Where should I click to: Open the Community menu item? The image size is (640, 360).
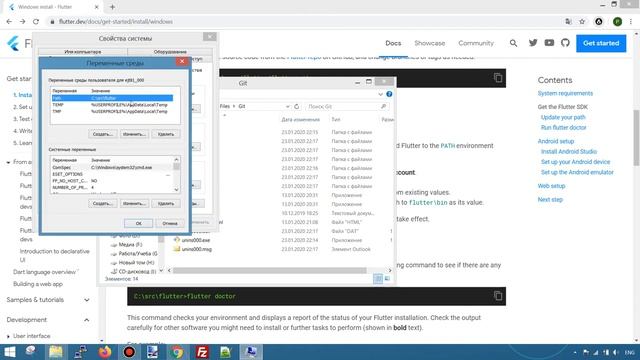click(476, 43)
